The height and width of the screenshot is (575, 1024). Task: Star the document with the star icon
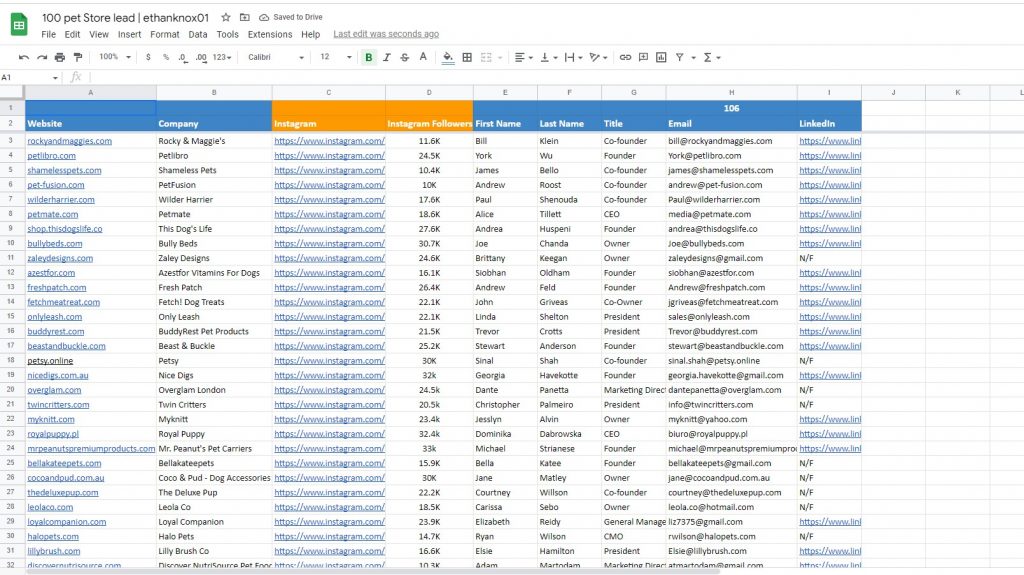click(226, 18)
